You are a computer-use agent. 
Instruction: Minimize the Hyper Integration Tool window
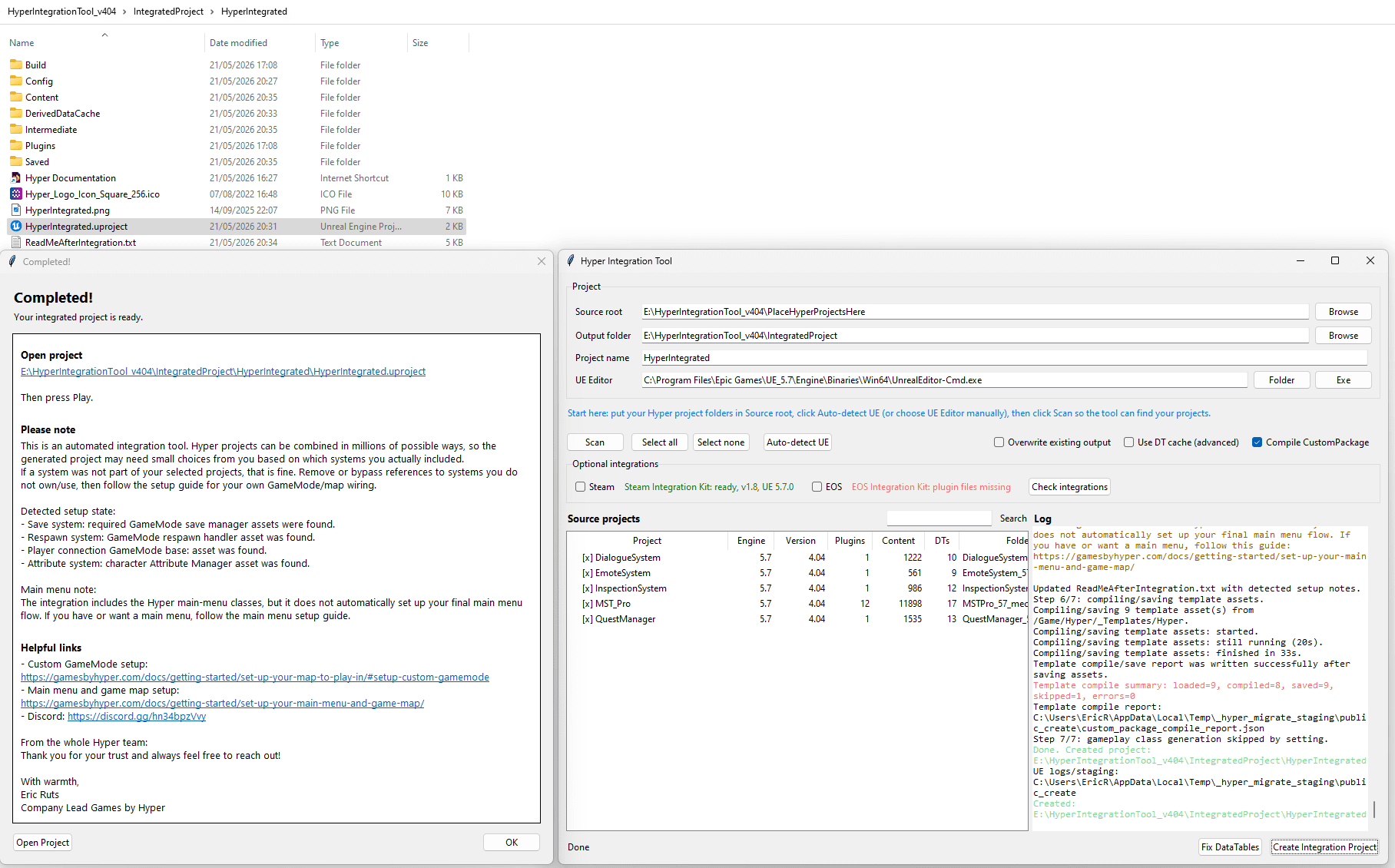pyautogui.click(x=1301, y=260)
